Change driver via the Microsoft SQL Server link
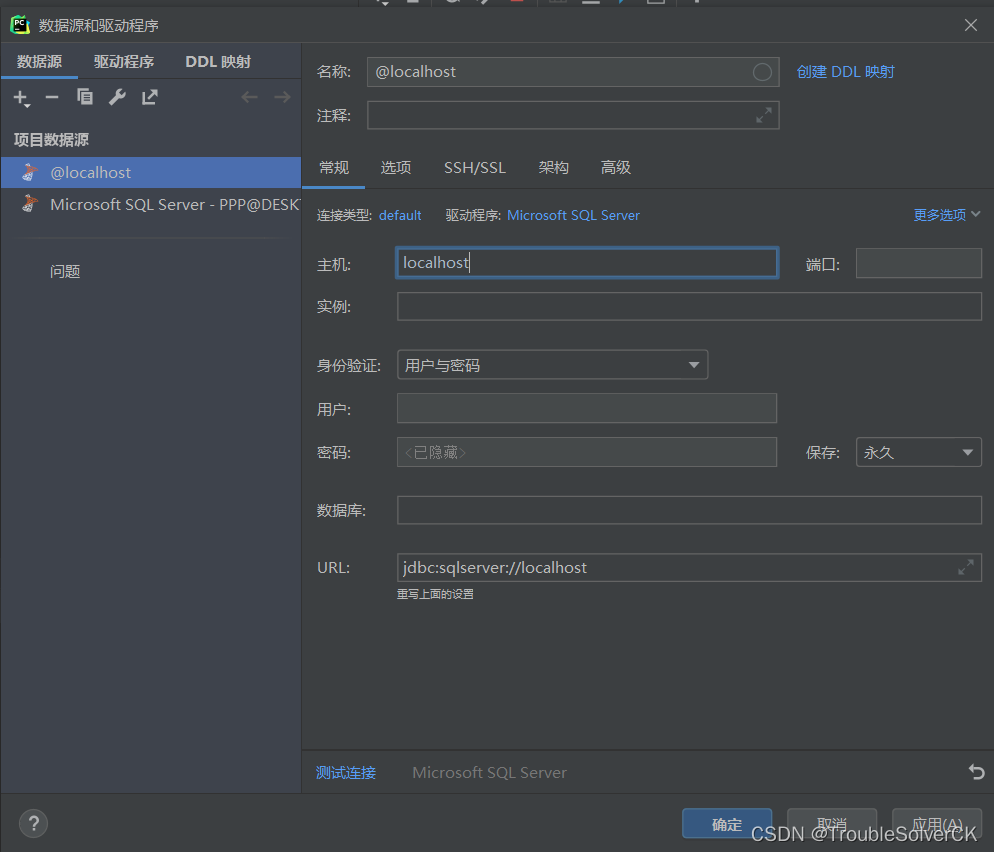 click(x=573, y=216)
